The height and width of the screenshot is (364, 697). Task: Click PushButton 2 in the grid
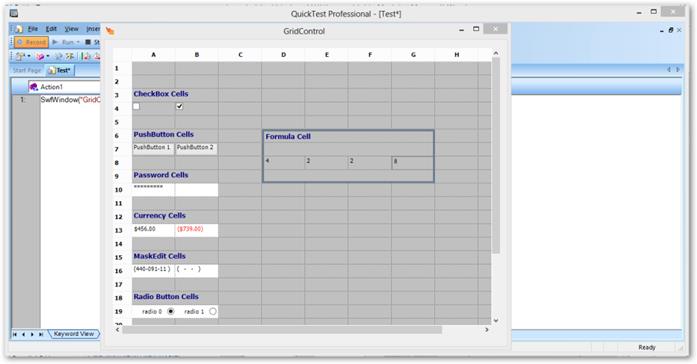click(x=196, y=148)
